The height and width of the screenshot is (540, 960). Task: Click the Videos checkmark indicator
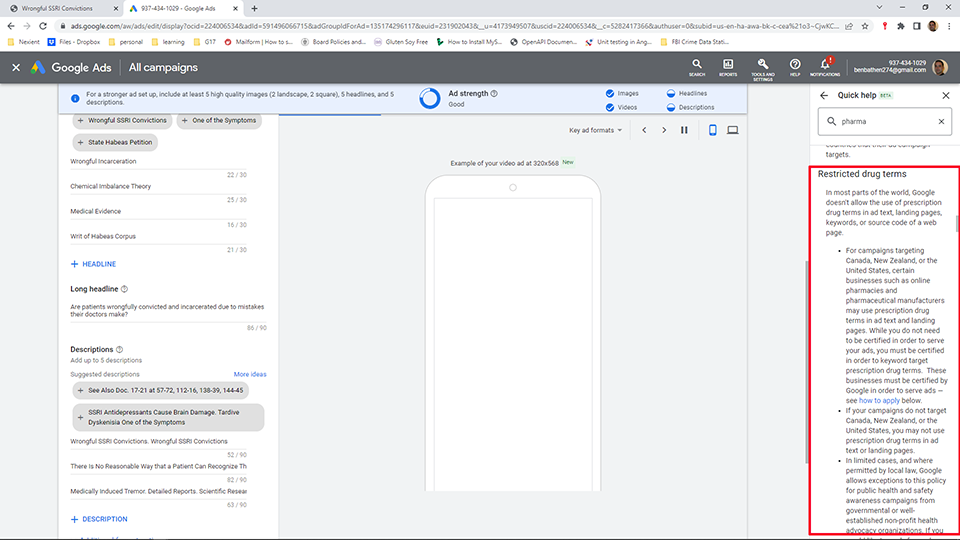(x=610, y=107)
